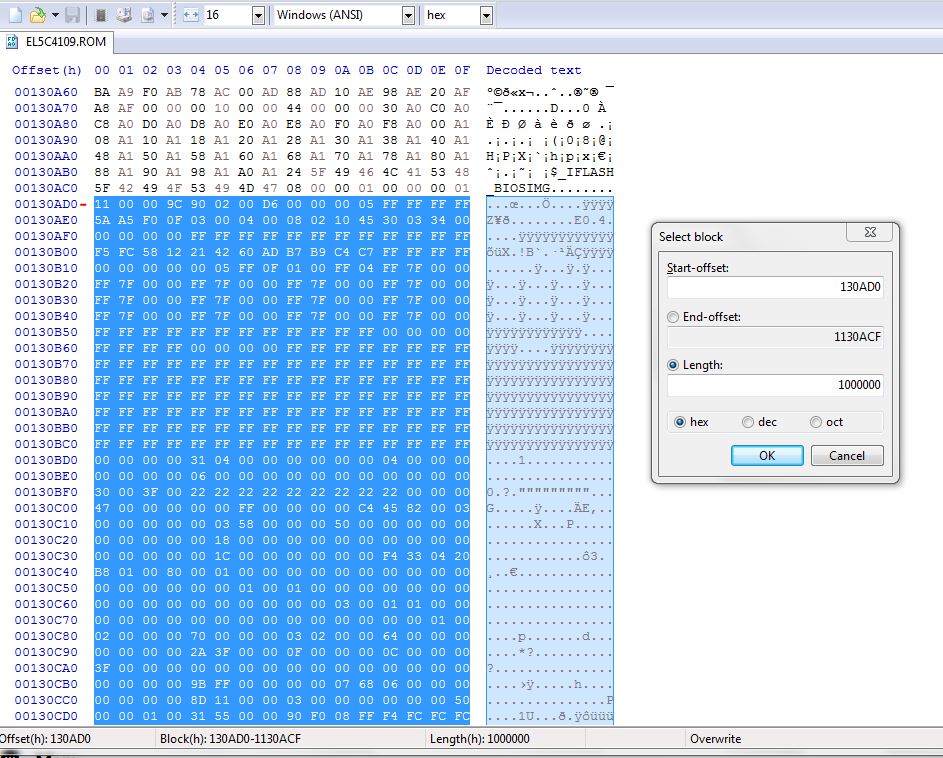Click the 00 column header
Image resolution: width=943 pixels, height=758 pixels.
click(x=102, y=70)
